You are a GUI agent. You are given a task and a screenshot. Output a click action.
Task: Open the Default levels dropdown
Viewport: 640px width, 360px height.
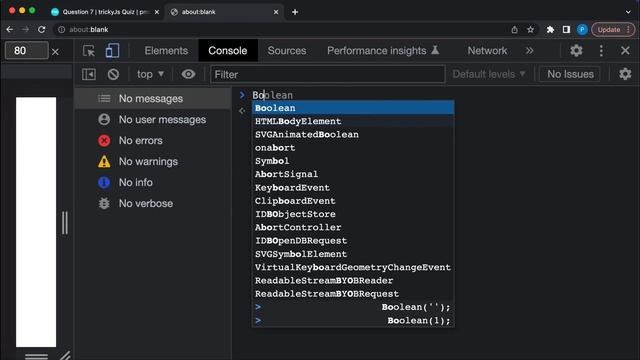[489, 74]
